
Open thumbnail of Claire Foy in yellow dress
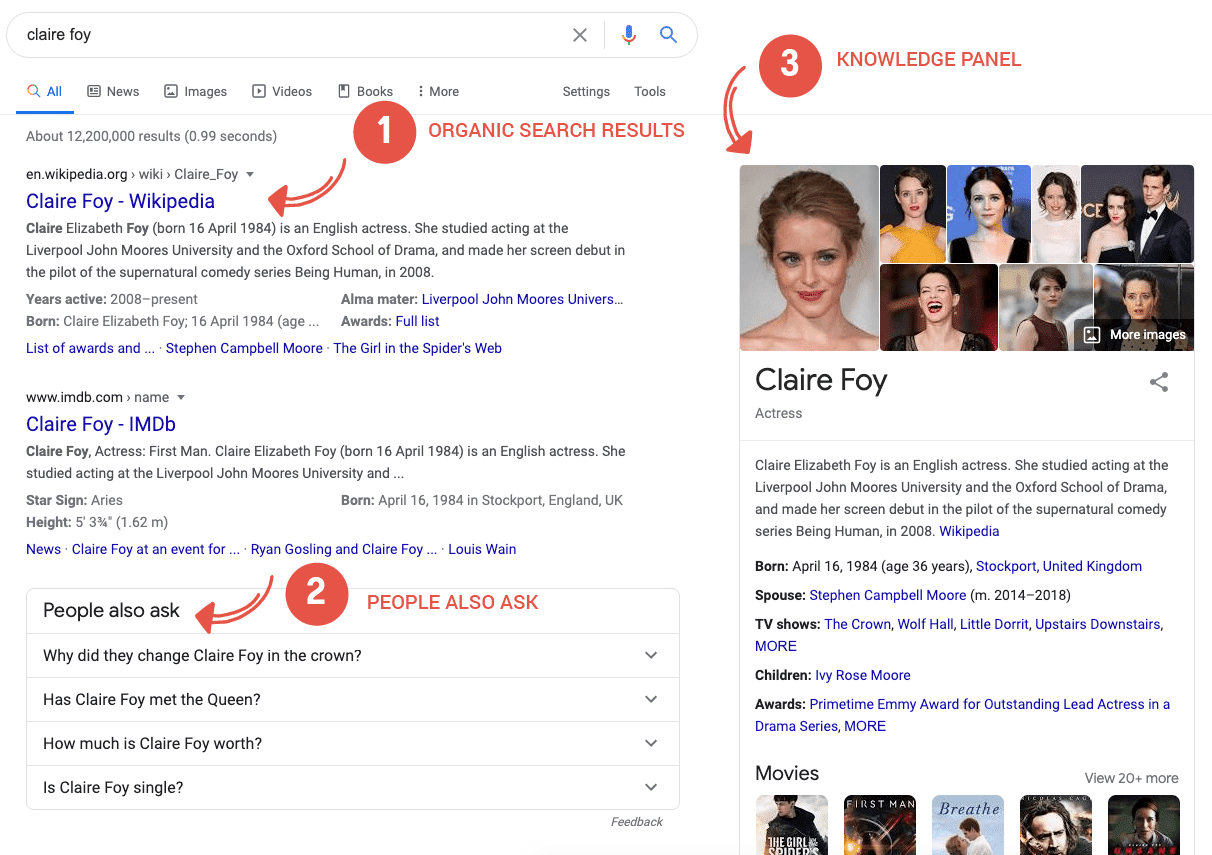913,214
